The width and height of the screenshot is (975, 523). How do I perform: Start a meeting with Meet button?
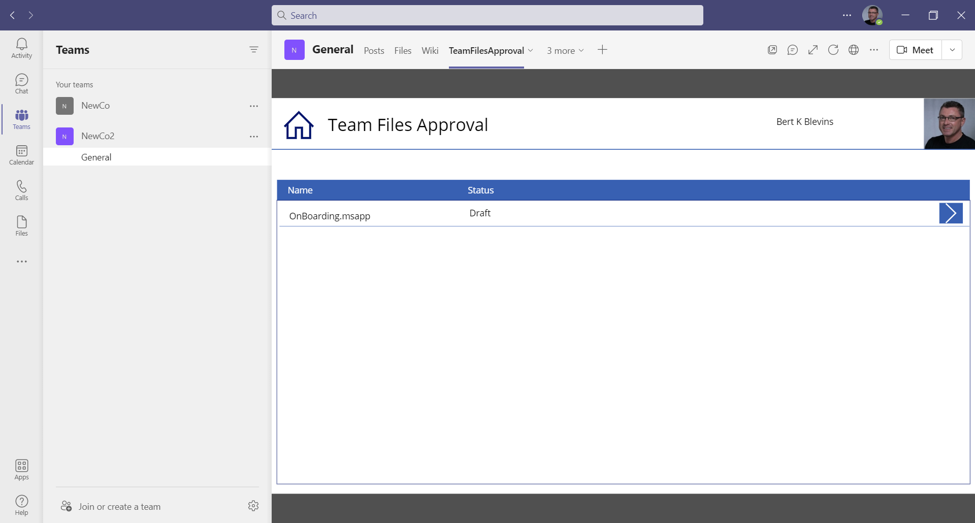click(x=915, y=50)
